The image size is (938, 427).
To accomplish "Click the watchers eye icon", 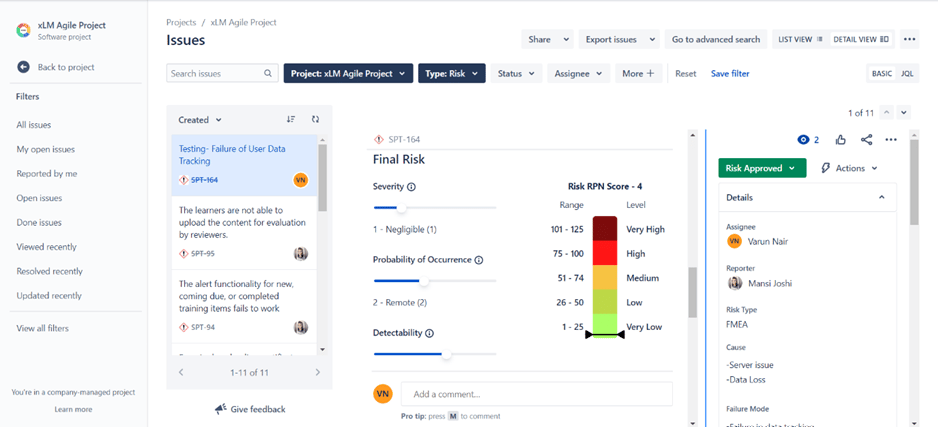I will point(803,139).
